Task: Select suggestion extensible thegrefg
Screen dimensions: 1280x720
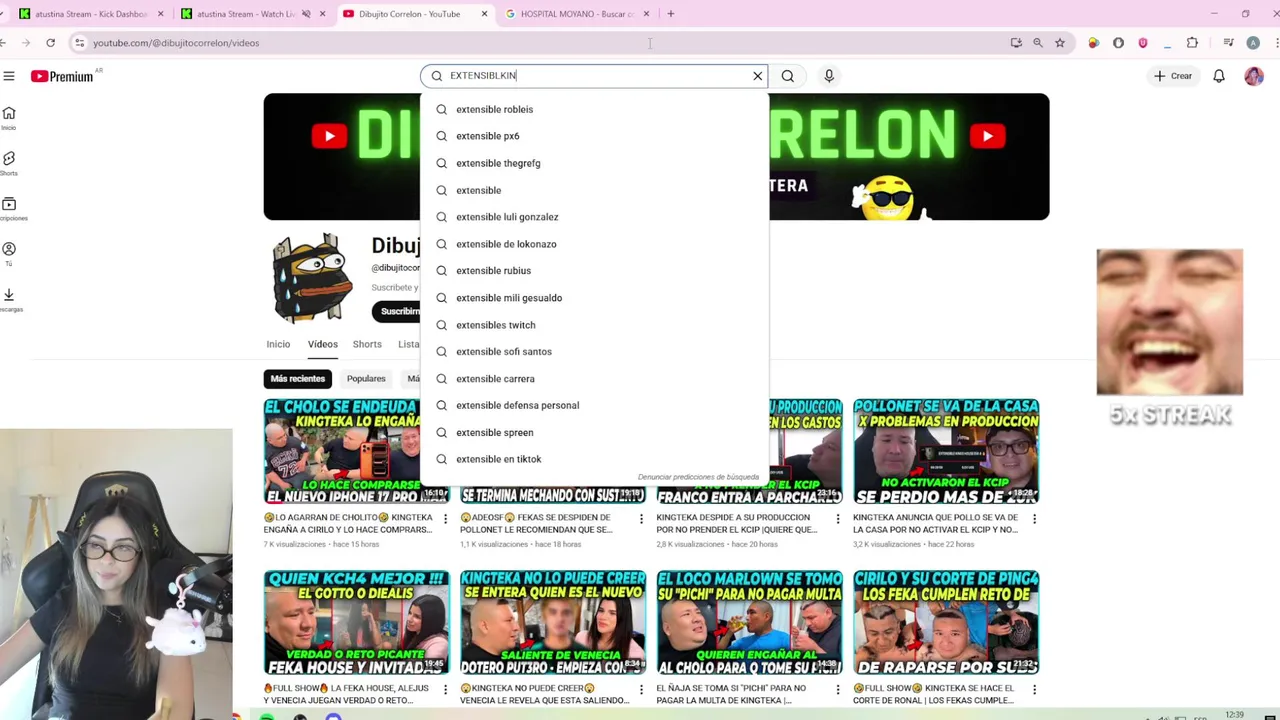Action: [x=595, y=163]
